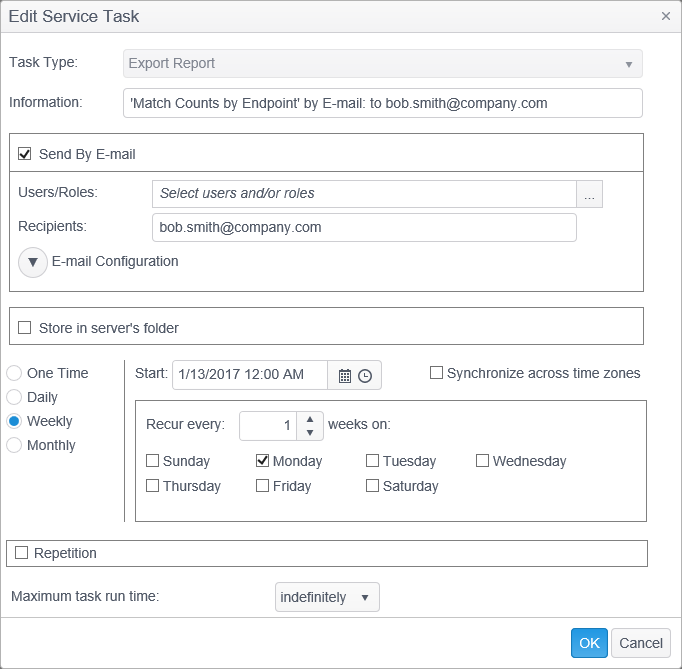Click the ellipsis button beside Users/Roles
Image resolution: width=682 pixels, height=669 pixels.
coord(590,195)
